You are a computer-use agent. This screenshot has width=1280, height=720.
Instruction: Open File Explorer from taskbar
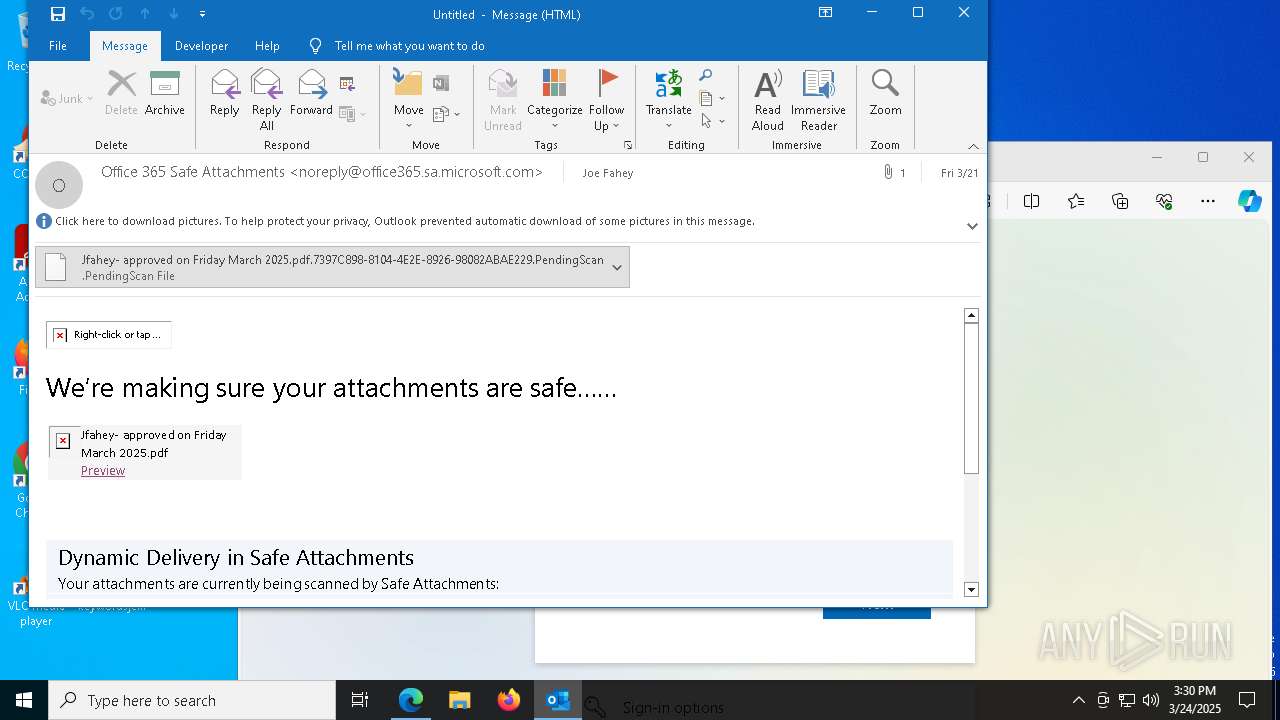[460, 700]
